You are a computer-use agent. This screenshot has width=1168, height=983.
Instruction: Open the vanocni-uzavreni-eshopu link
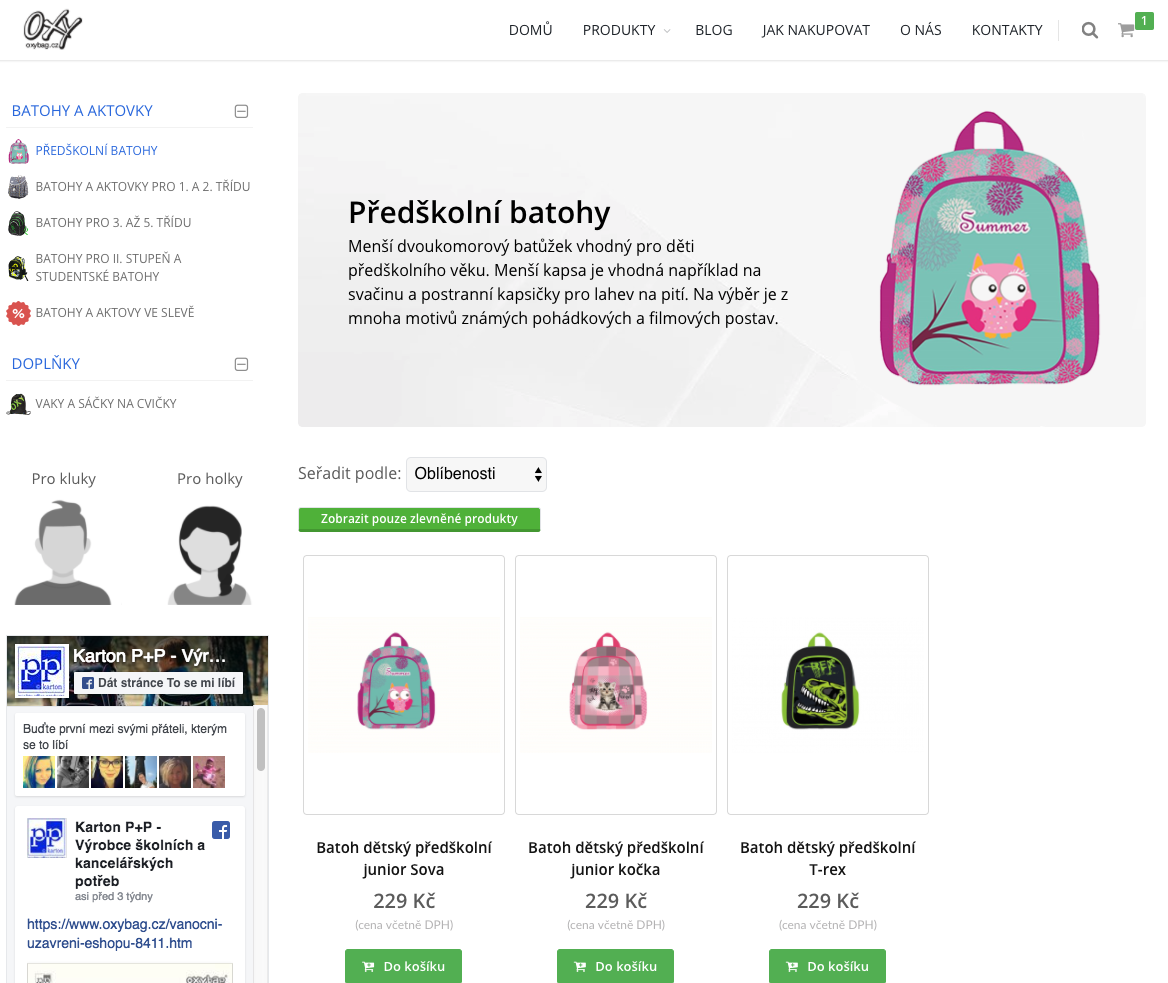click(x=124, y=934)
